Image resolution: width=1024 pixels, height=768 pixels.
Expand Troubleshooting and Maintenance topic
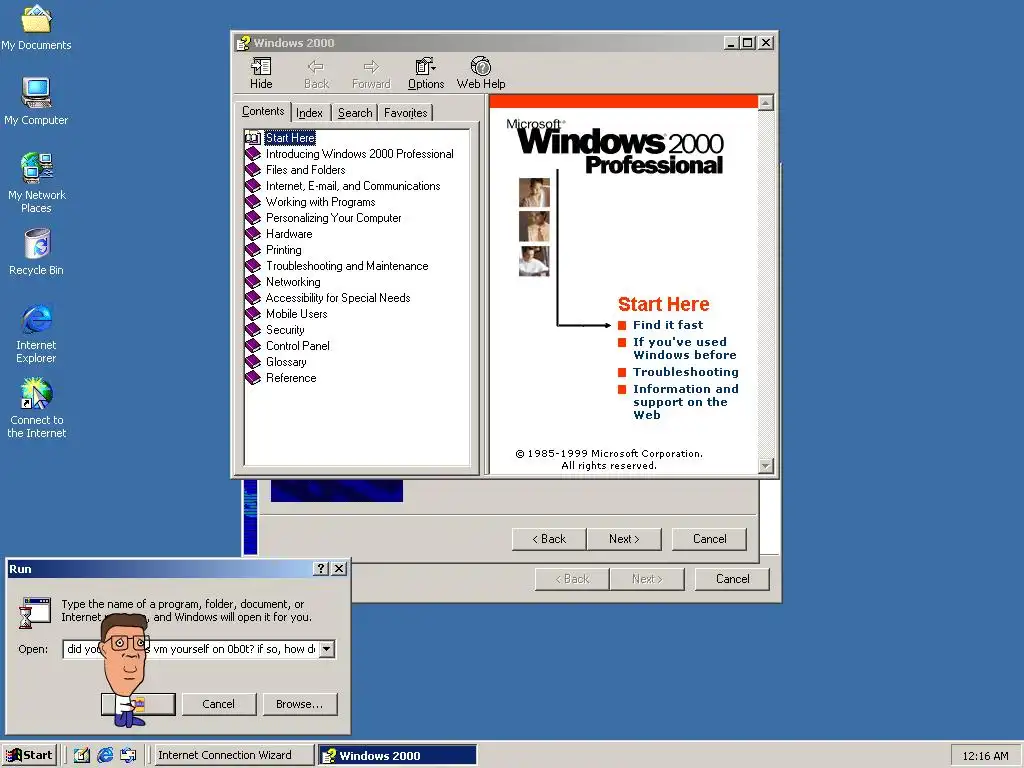(x=347, y=266)
